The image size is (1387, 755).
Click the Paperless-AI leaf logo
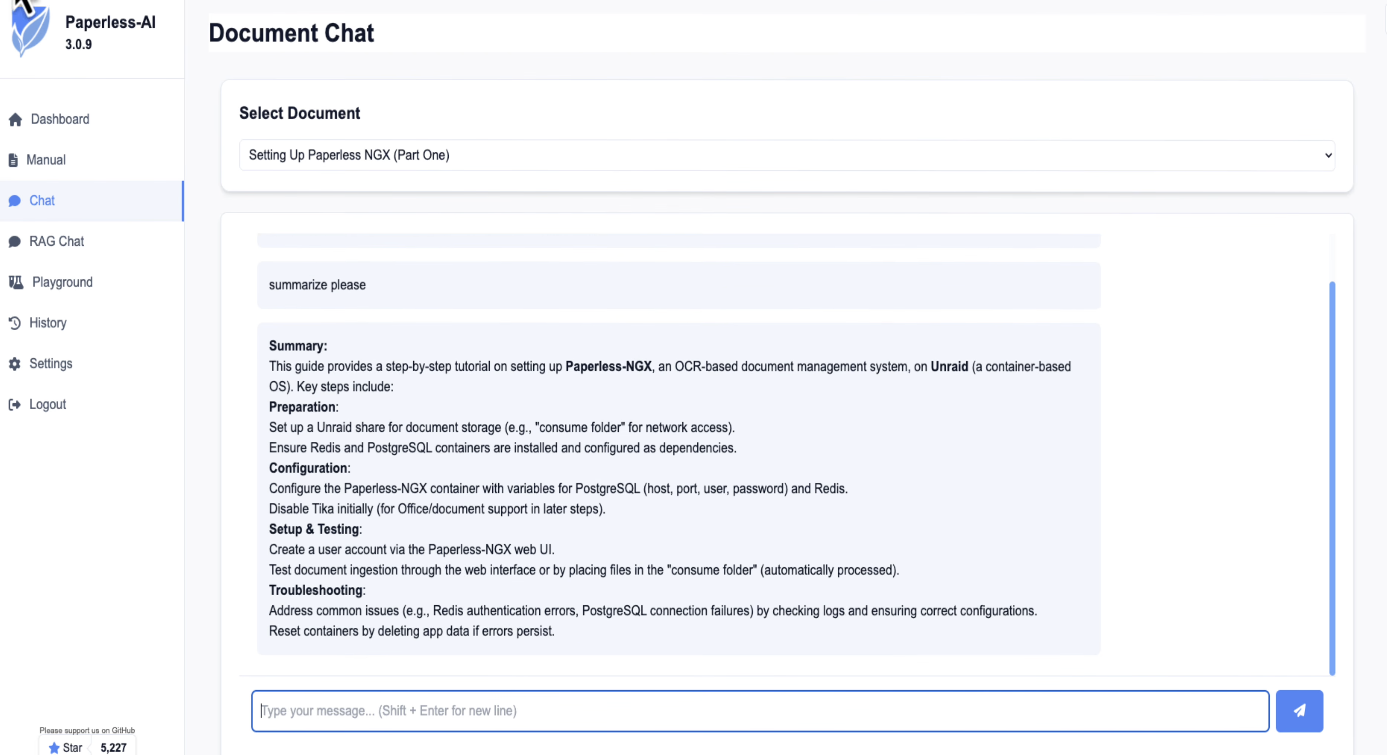point(29,30)
